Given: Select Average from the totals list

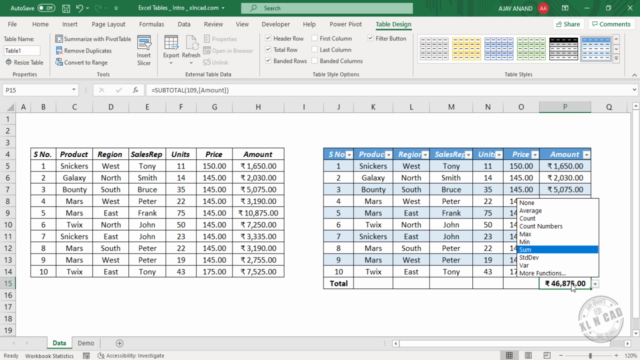Looking at the screenshot, I should click(x=558, y=211).
